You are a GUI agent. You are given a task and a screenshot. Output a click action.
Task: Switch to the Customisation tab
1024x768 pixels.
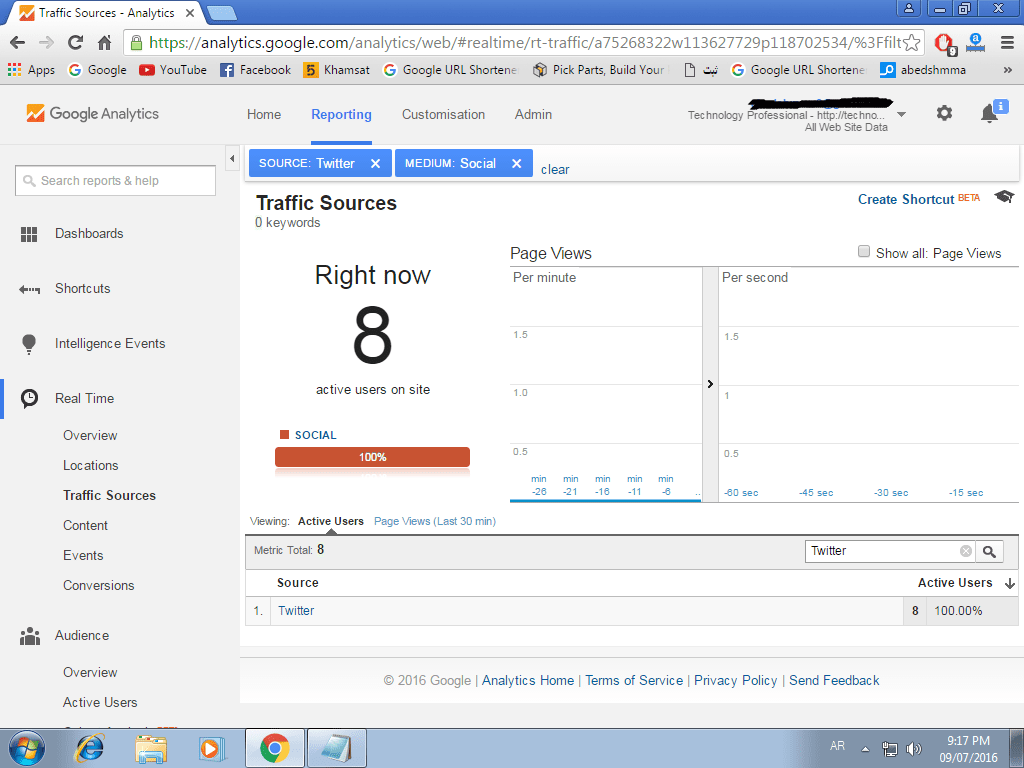(x=443, y=115)
